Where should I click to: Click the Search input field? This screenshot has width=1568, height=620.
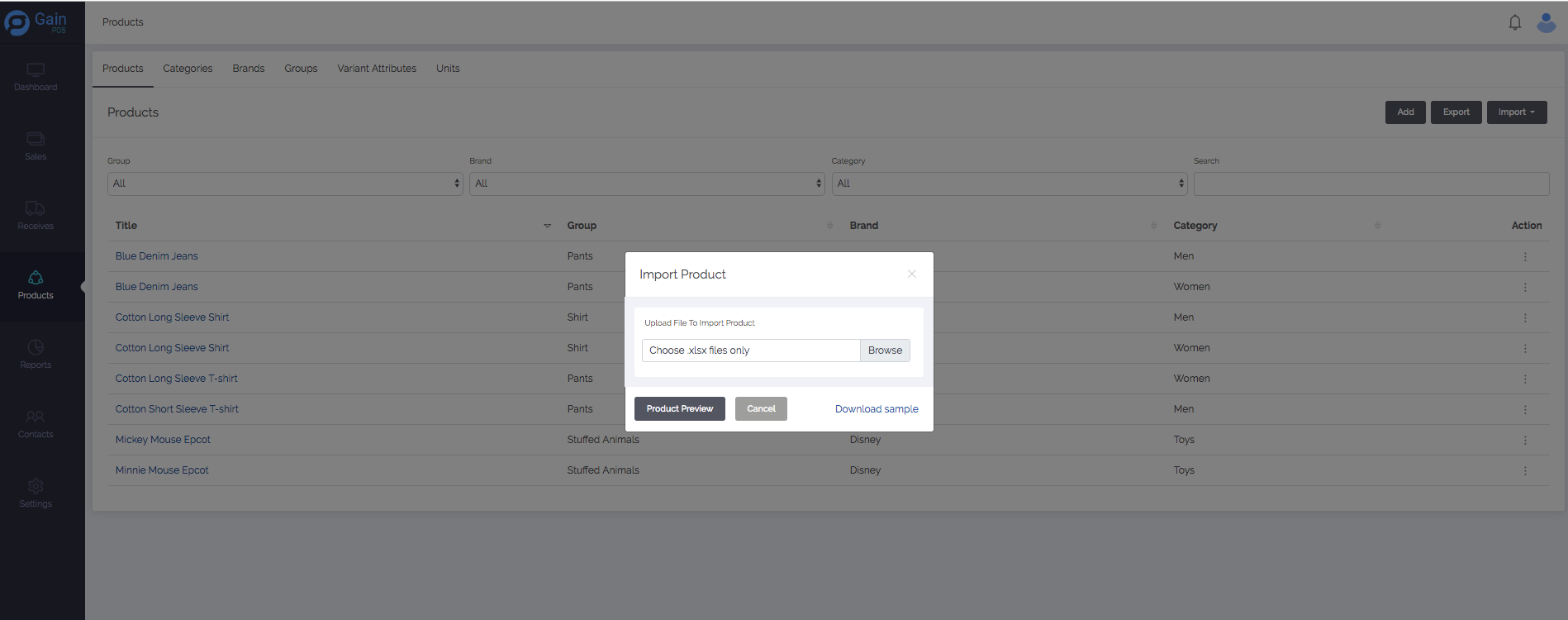pyautogui.click(x=1371, y=184)
